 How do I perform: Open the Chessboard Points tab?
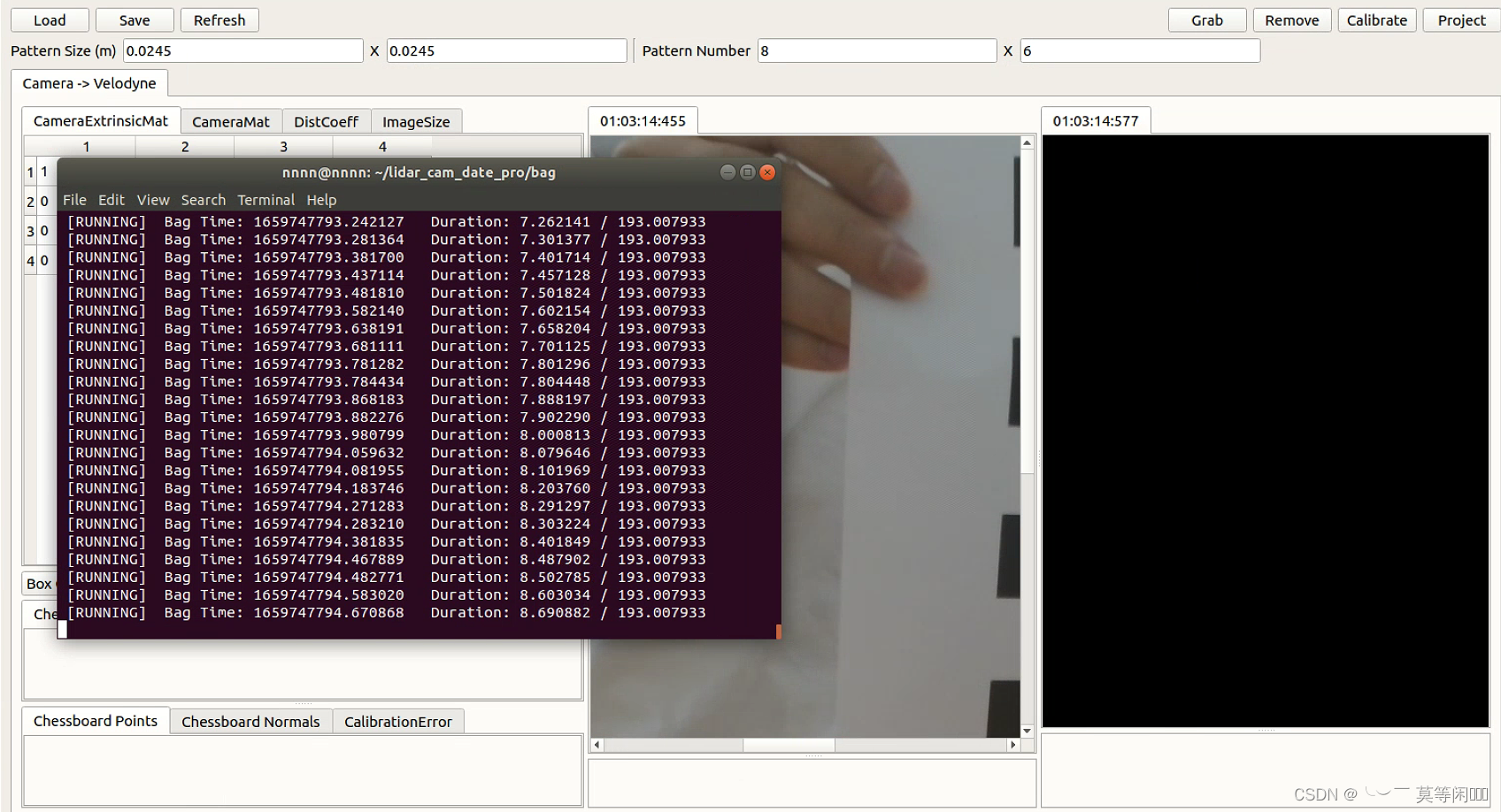point(96,721)
